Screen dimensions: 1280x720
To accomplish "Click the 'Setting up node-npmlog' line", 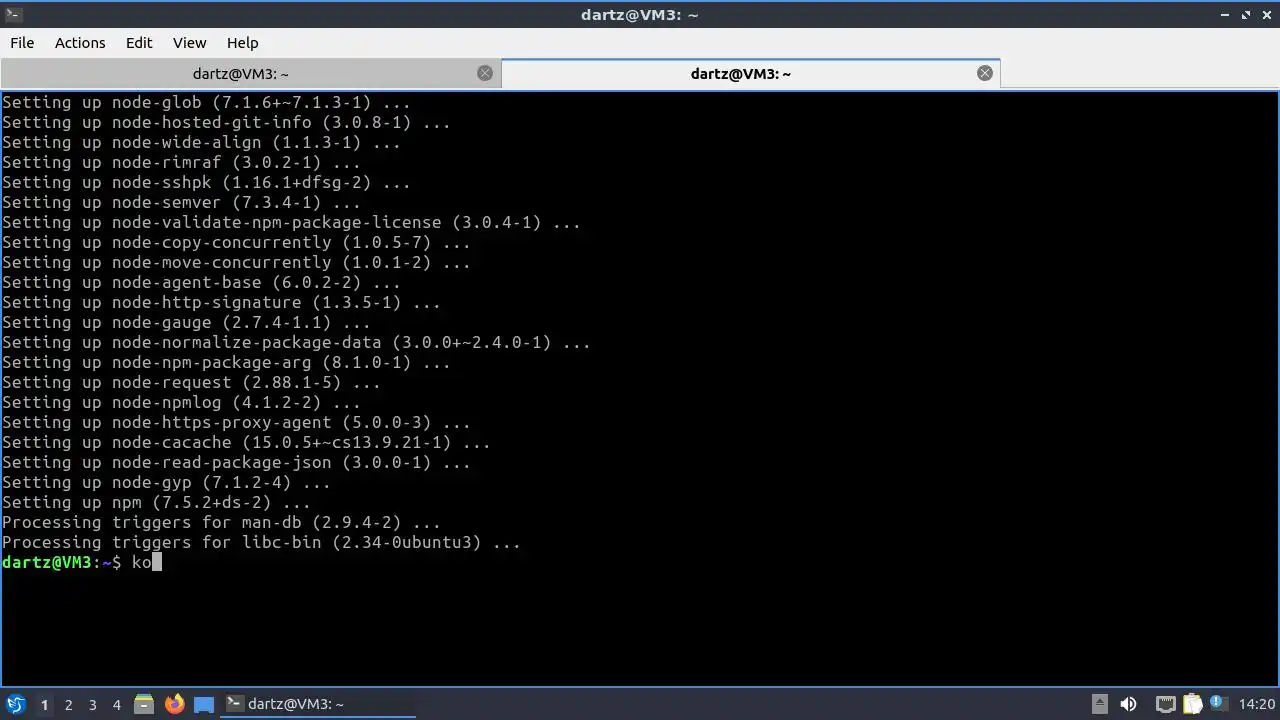I will tap(181, 402).
